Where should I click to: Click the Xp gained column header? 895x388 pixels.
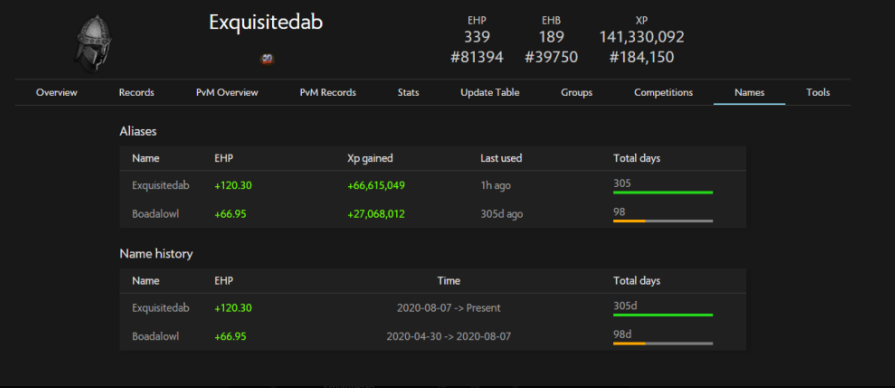[370, 159]
